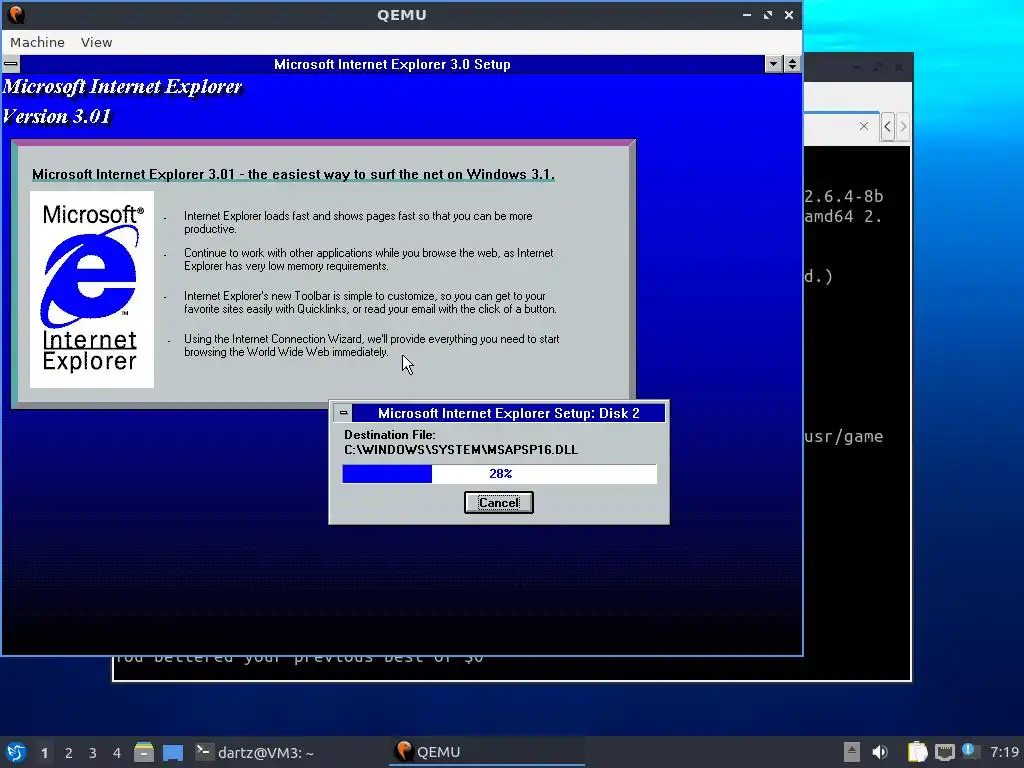Open the View menu in QEMU
Viewport: 1024px width, 768px height.
[x=97, y=42]
